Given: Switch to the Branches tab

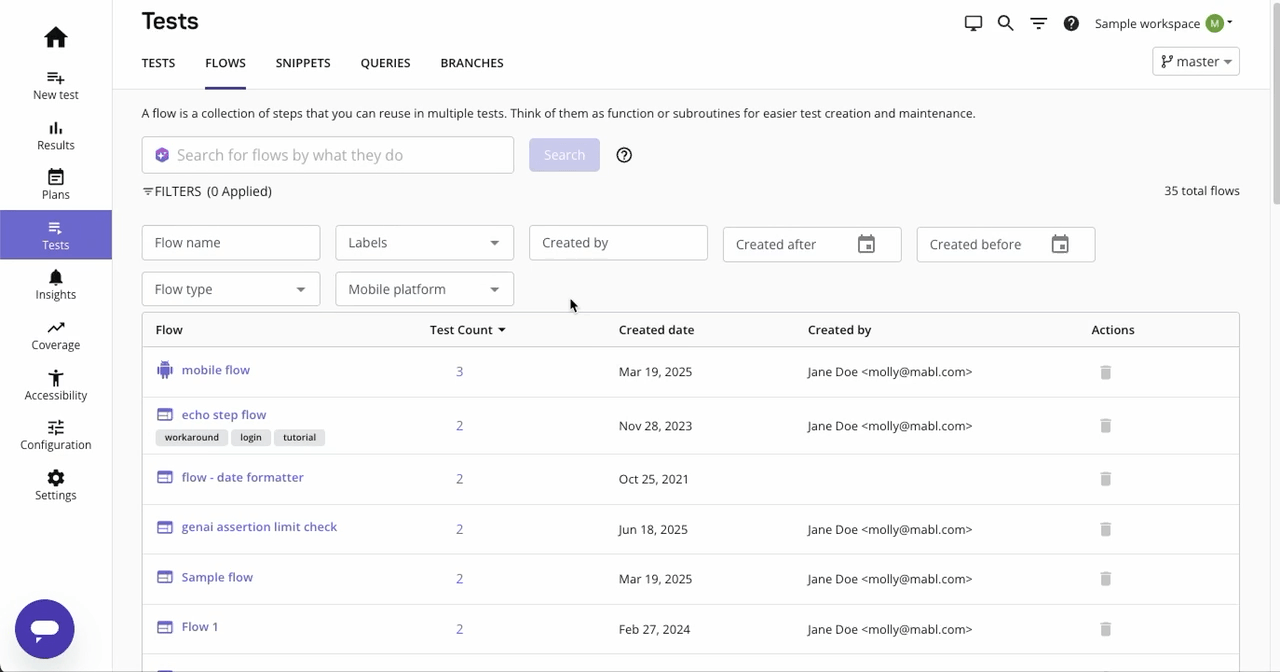Looking at the screenshot, I should [471, 63].
